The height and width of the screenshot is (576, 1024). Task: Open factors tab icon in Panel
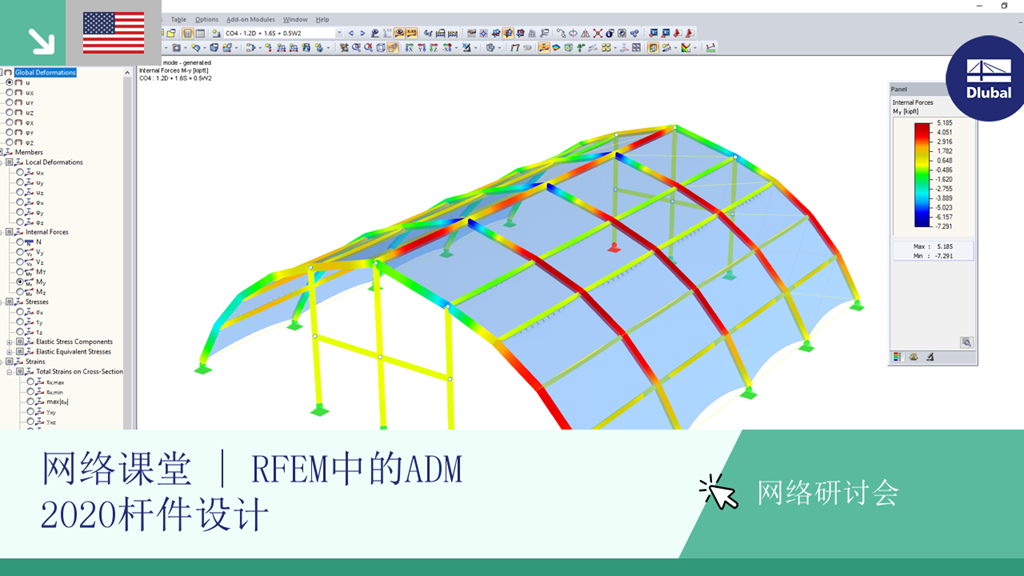pos(913,357)
